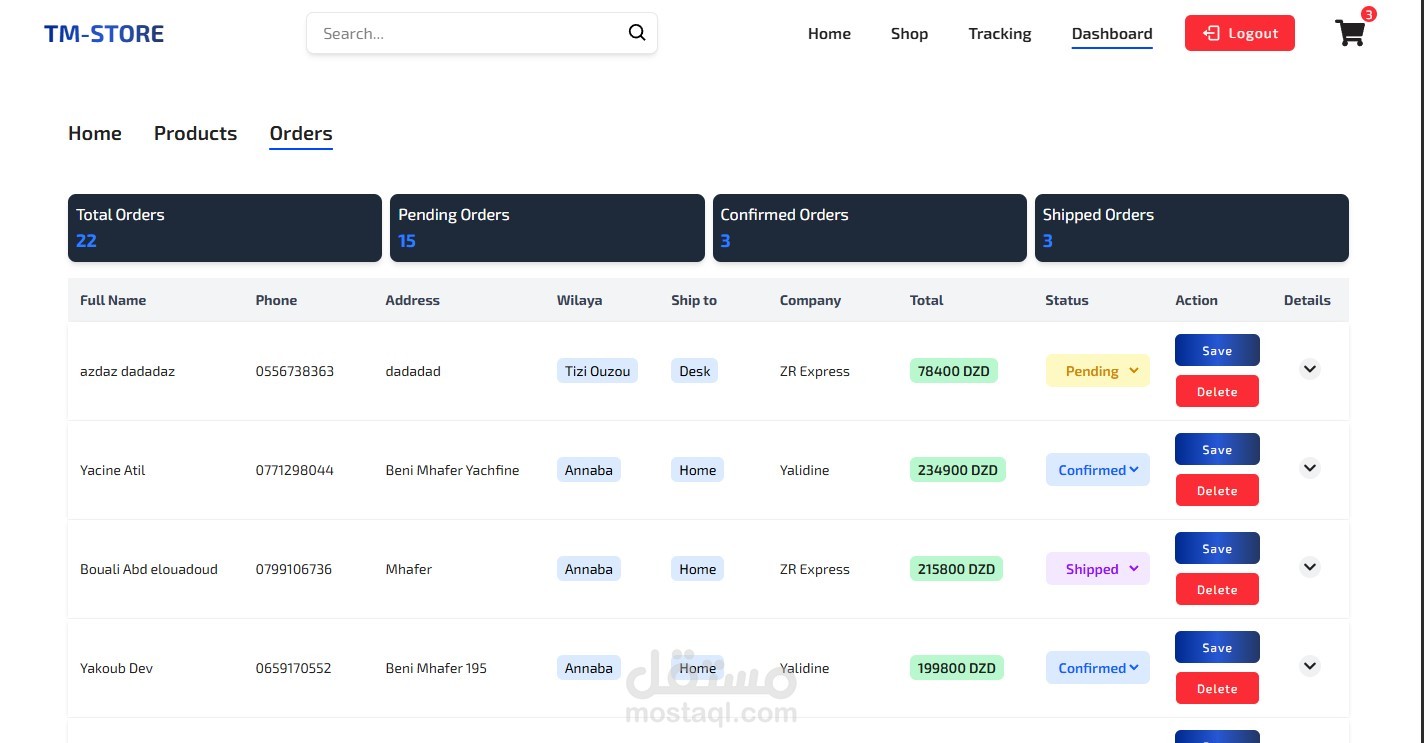Delete the Yakoub Dev order
The image size is (1424, 743).
coord(1217,688)
